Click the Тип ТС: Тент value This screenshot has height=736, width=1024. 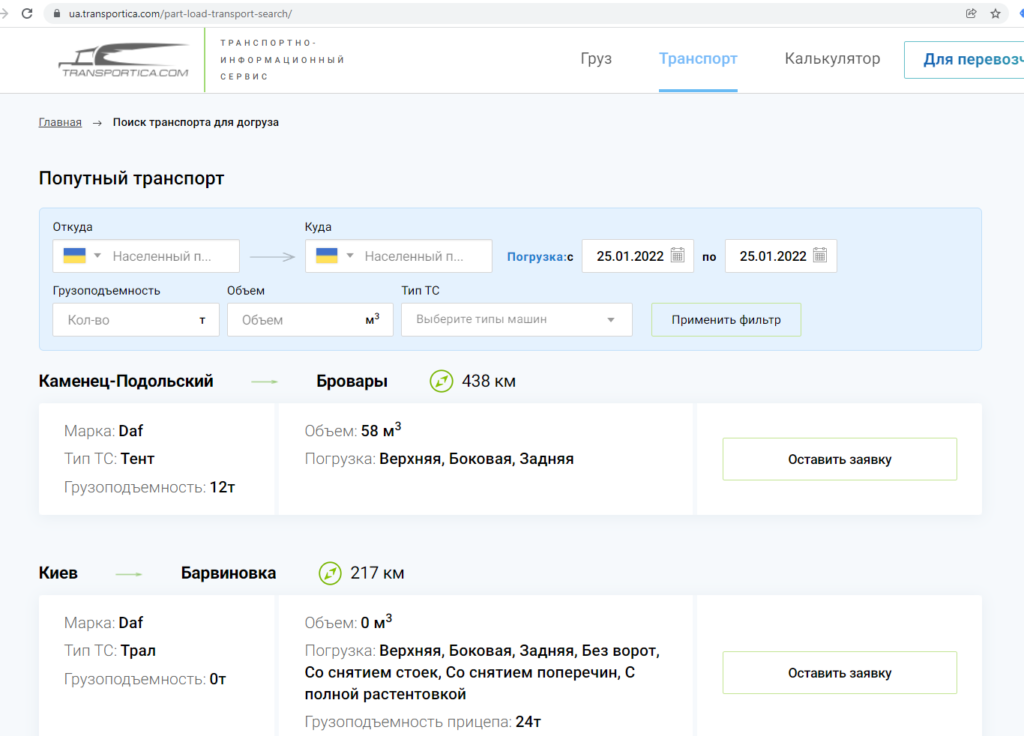[x=137, y=458]
